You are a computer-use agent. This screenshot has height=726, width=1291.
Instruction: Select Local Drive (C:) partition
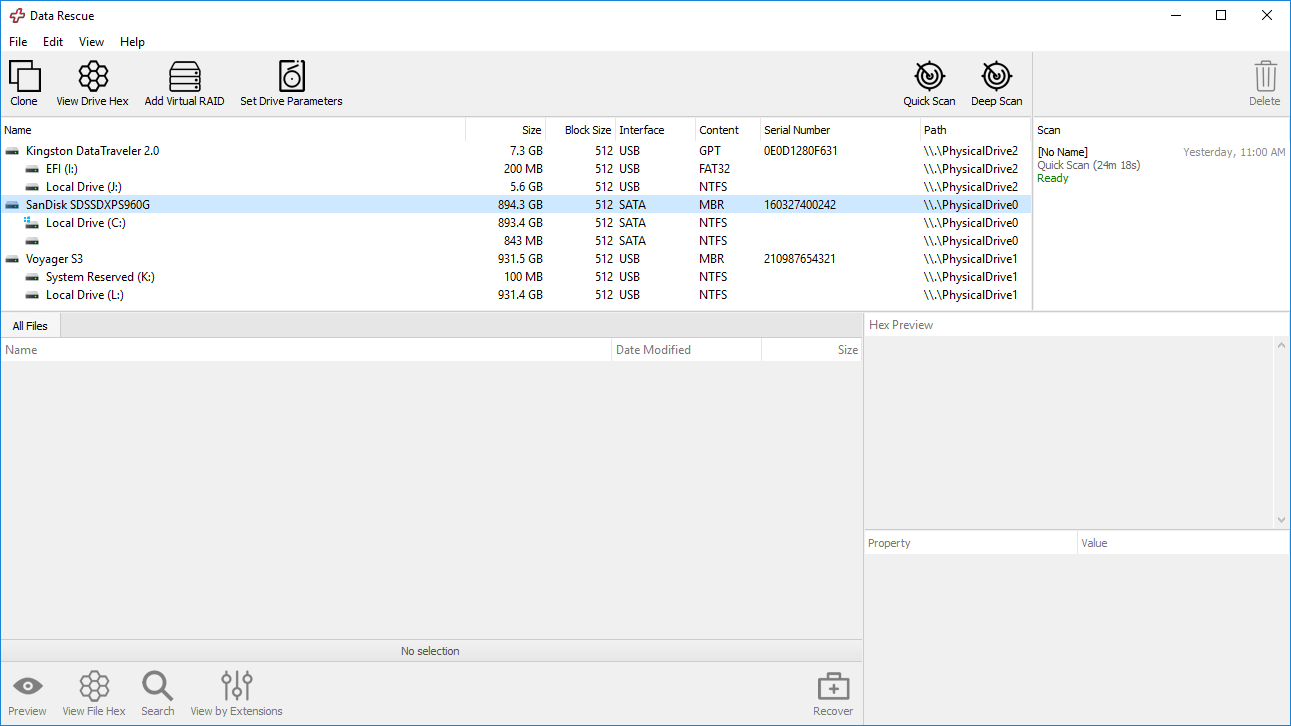point(515,223)
